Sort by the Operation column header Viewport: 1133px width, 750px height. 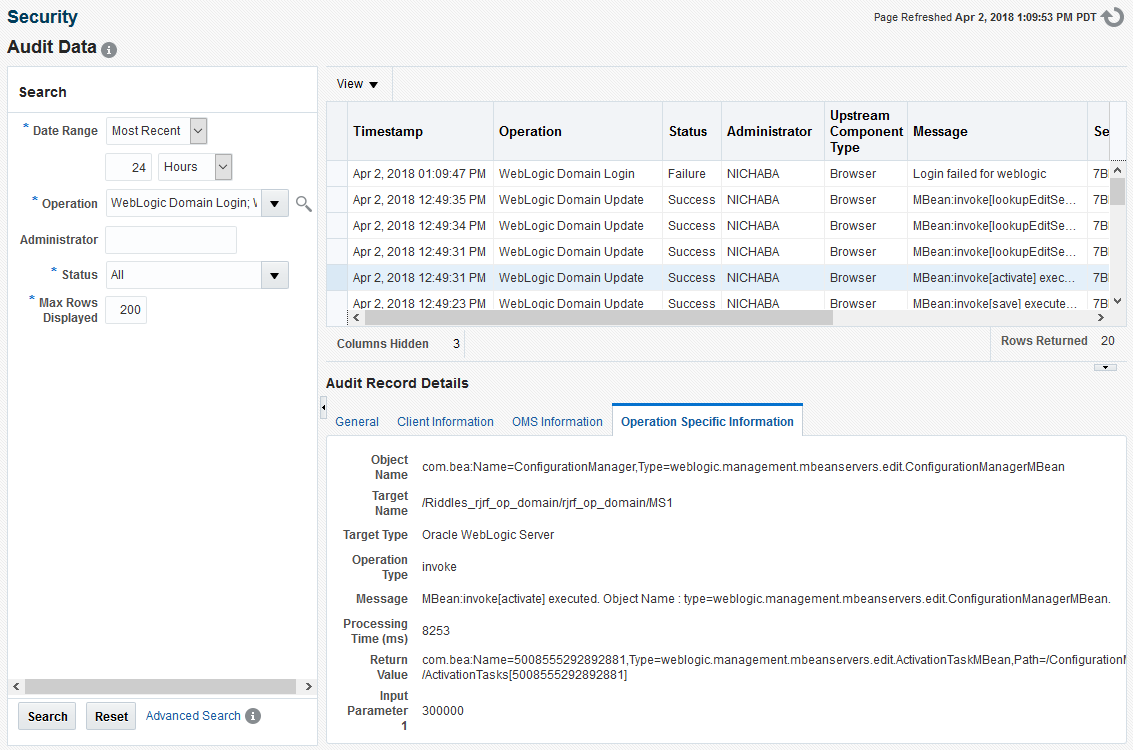pos(578,132)
